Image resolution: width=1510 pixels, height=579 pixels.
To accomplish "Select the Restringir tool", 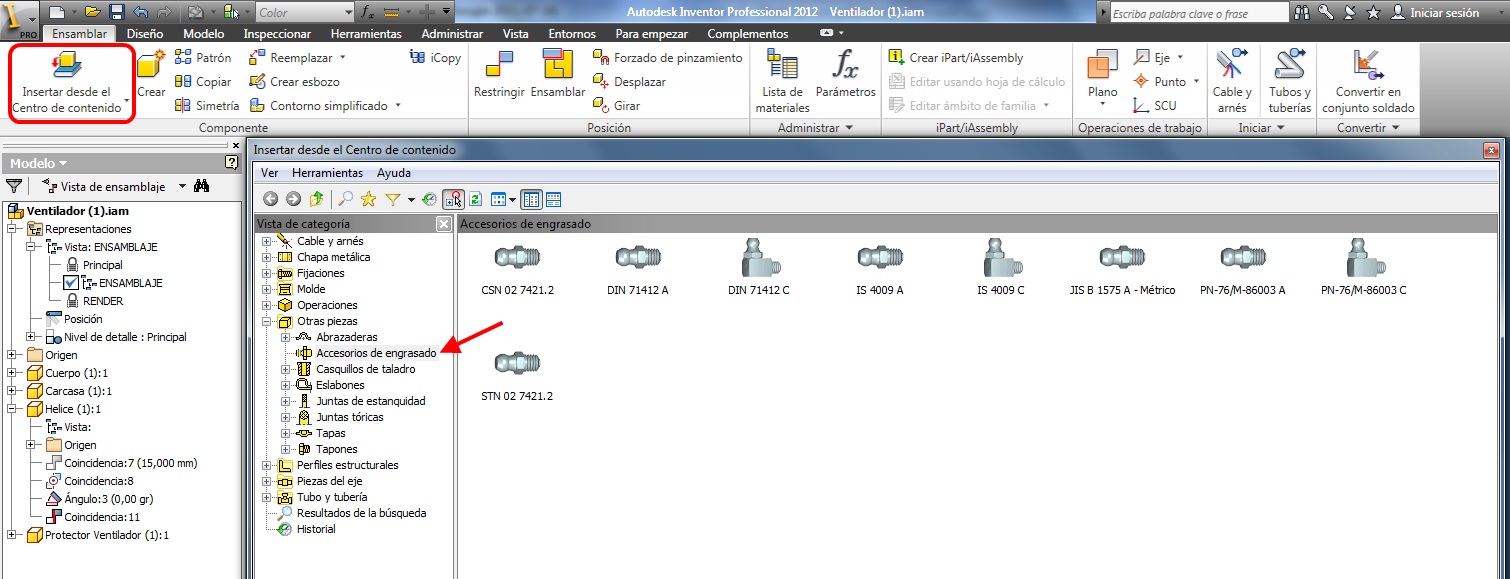I will pos(499,74).
